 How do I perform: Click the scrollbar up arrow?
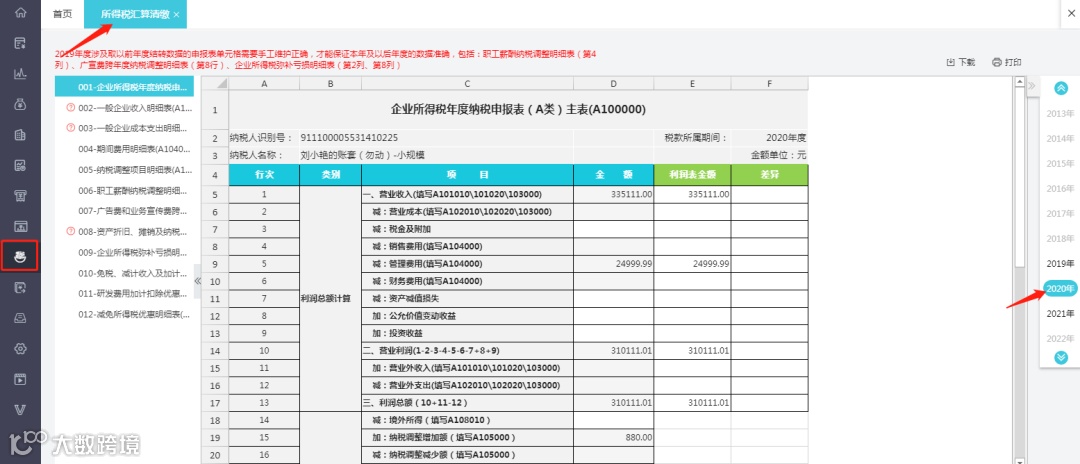click(x=1021, y=81)
